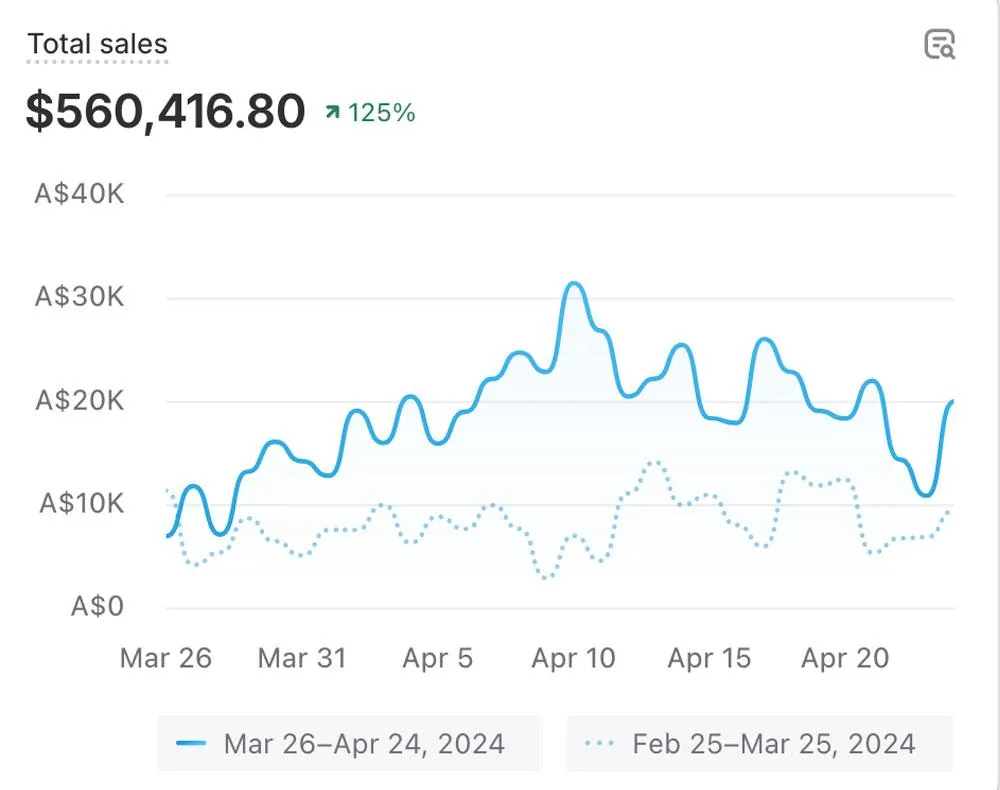Viewport: 1000px width, 790px height.
Task: Select the Apr 10 date label
Action: pyautogui.click(x=573, y=658)
